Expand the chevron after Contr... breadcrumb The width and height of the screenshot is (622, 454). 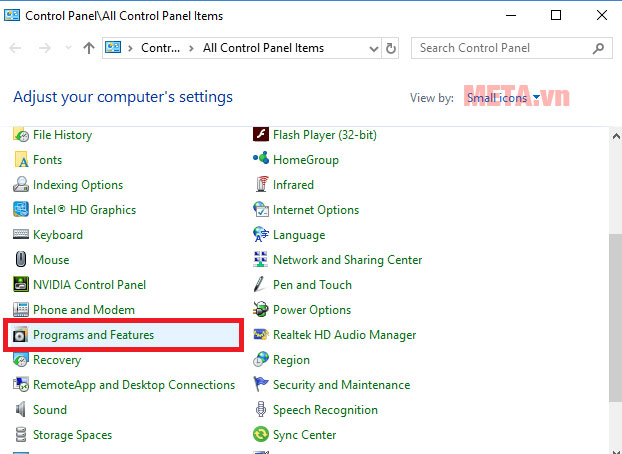(x=192, y=48)
